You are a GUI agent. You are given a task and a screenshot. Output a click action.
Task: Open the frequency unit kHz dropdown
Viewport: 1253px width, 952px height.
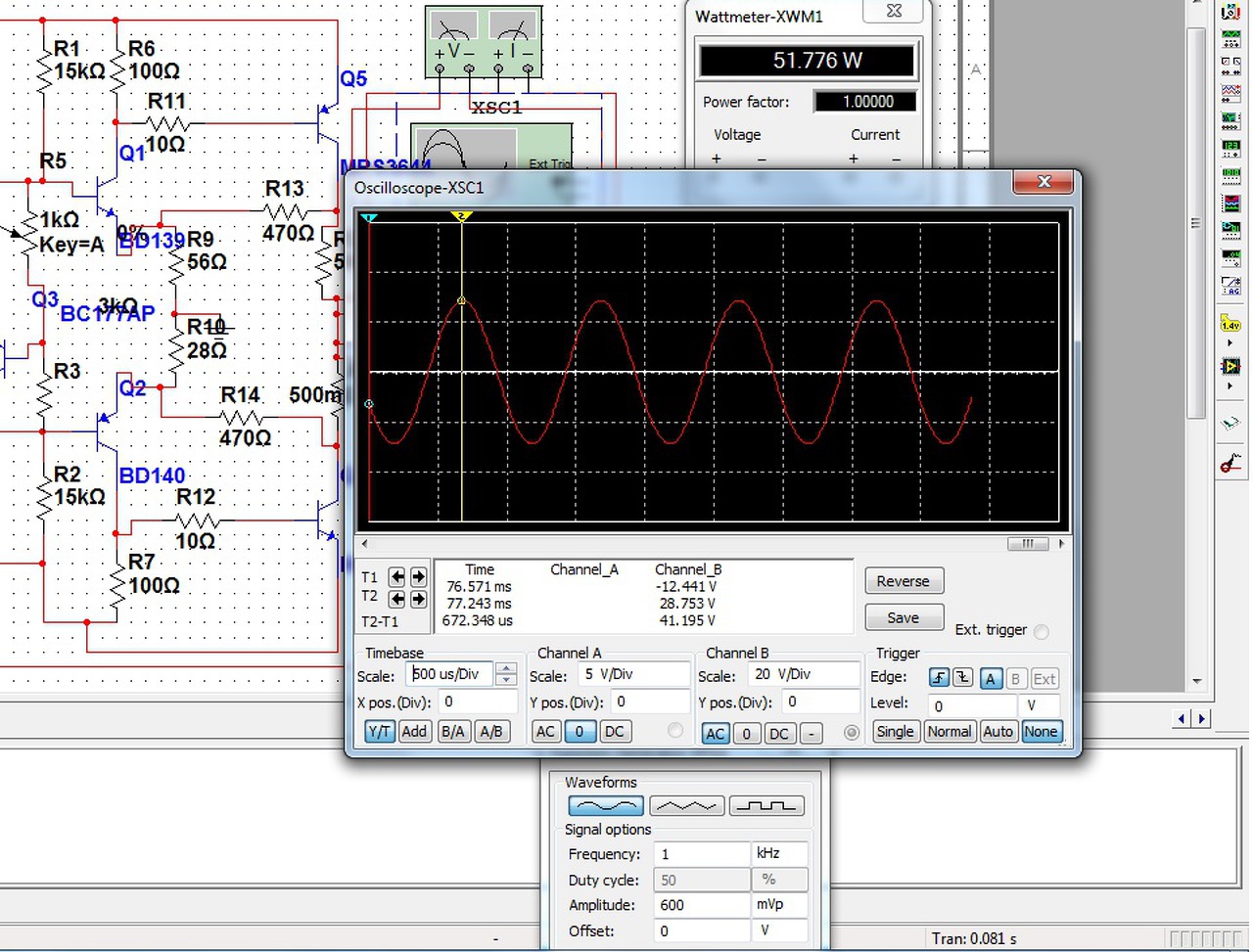point(780,854)
